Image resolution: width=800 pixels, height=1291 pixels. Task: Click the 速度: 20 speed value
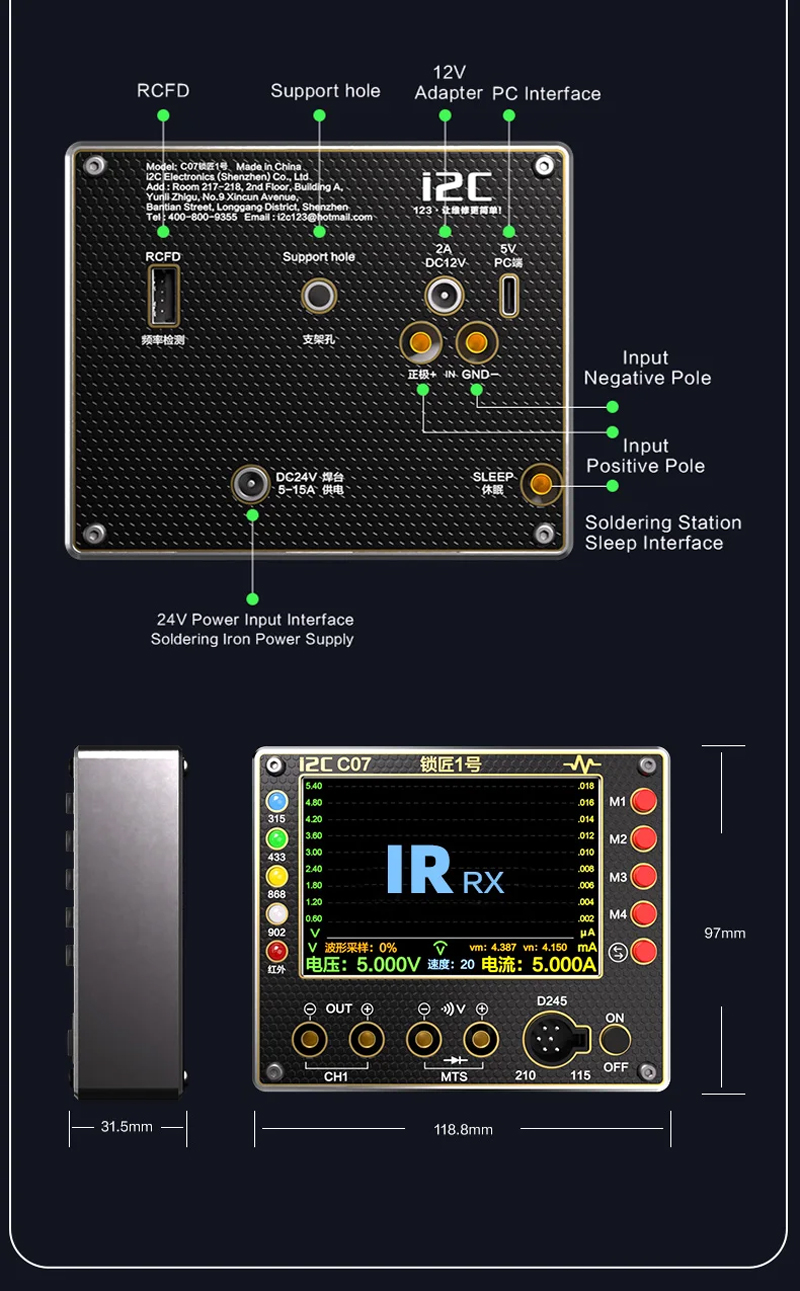(451, 964)
